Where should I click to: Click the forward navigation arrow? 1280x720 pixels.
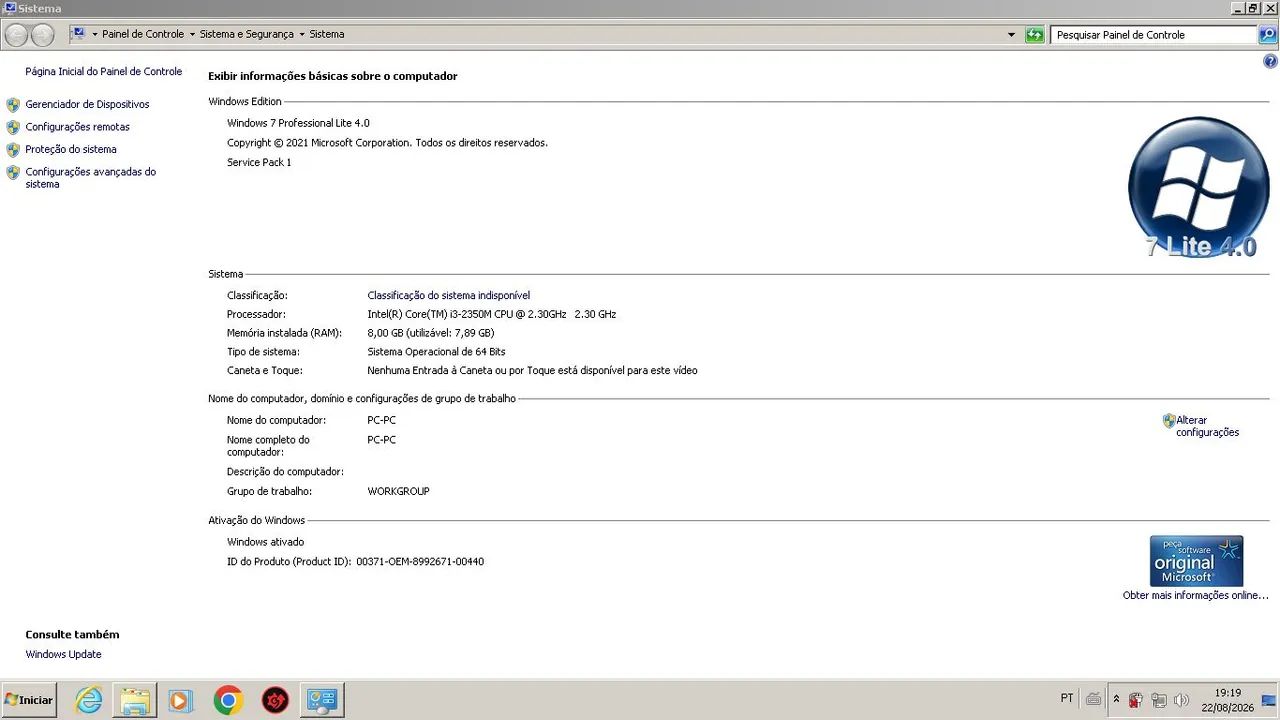pyautogui.click(x=42, y=35)
